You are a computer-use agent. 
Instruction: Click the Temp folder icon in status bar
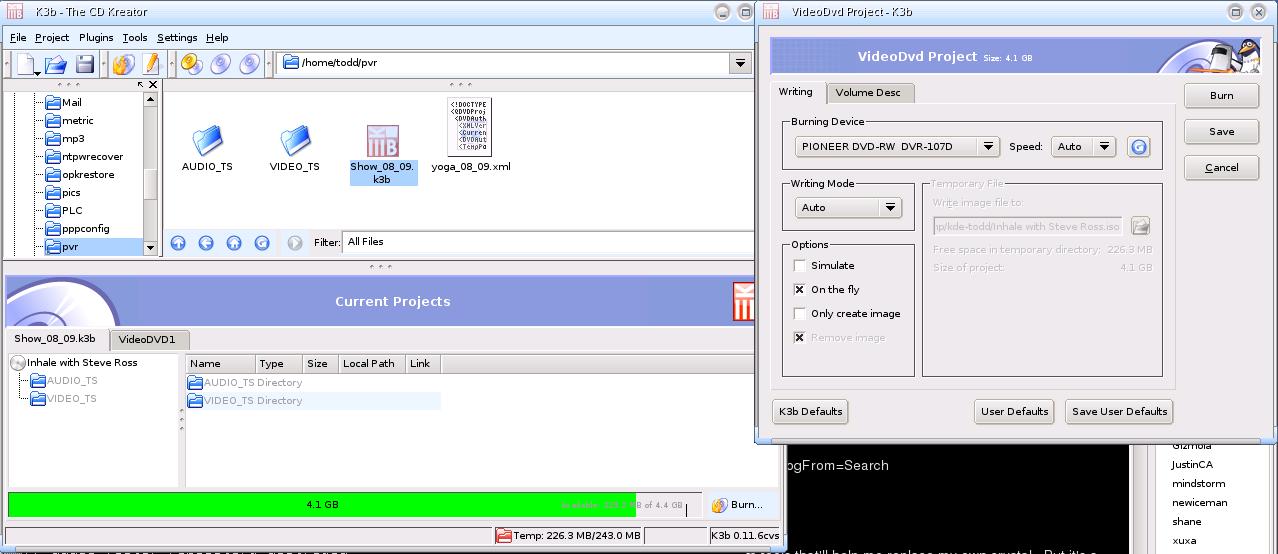pyautogui.click(x=504, y=535)
